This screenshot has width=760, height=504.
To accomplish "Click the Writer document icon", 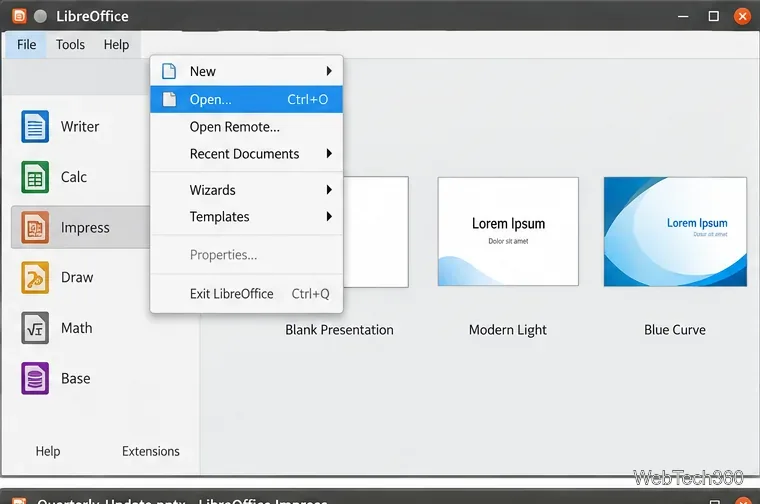I will pyautogui.click(x=35, y=126).
